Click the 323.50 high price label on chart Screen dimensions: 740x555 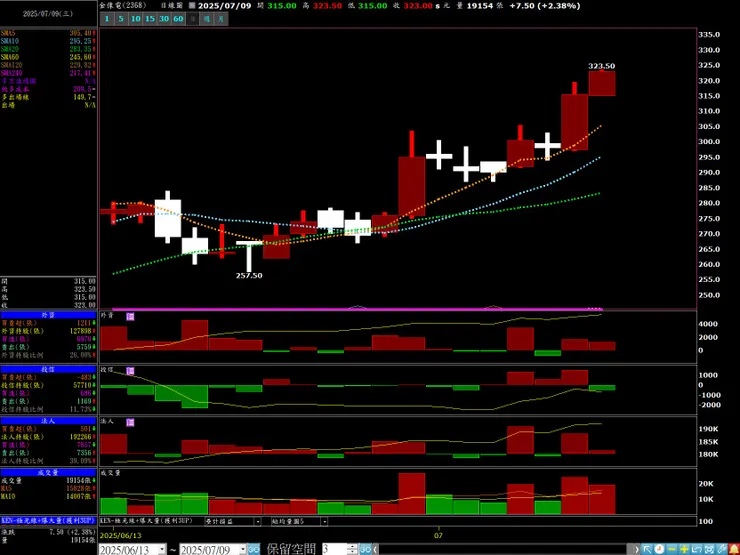(x=602, y=66)
